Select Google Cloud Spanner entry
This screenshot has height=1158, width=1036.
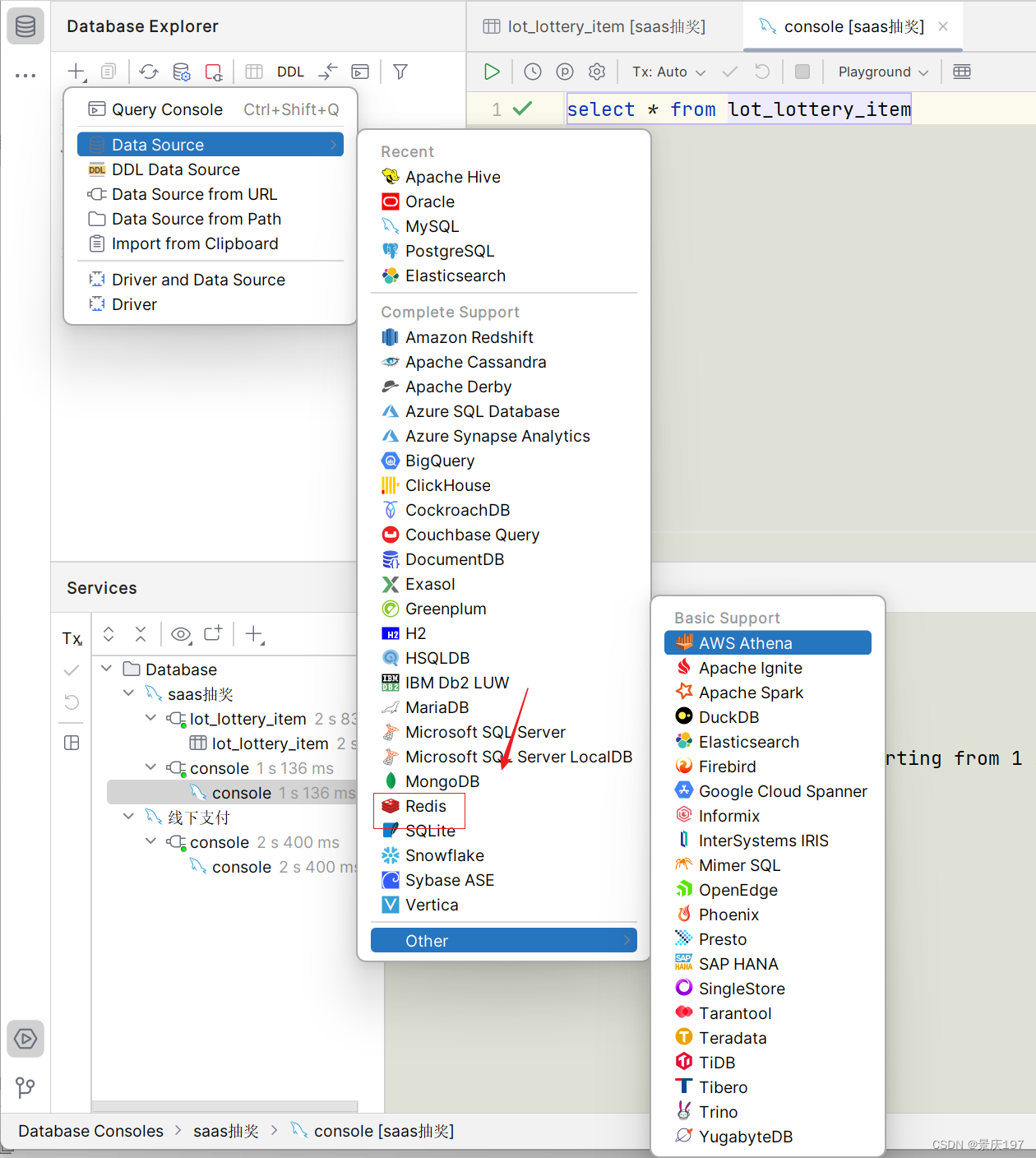tap(768, 791)
